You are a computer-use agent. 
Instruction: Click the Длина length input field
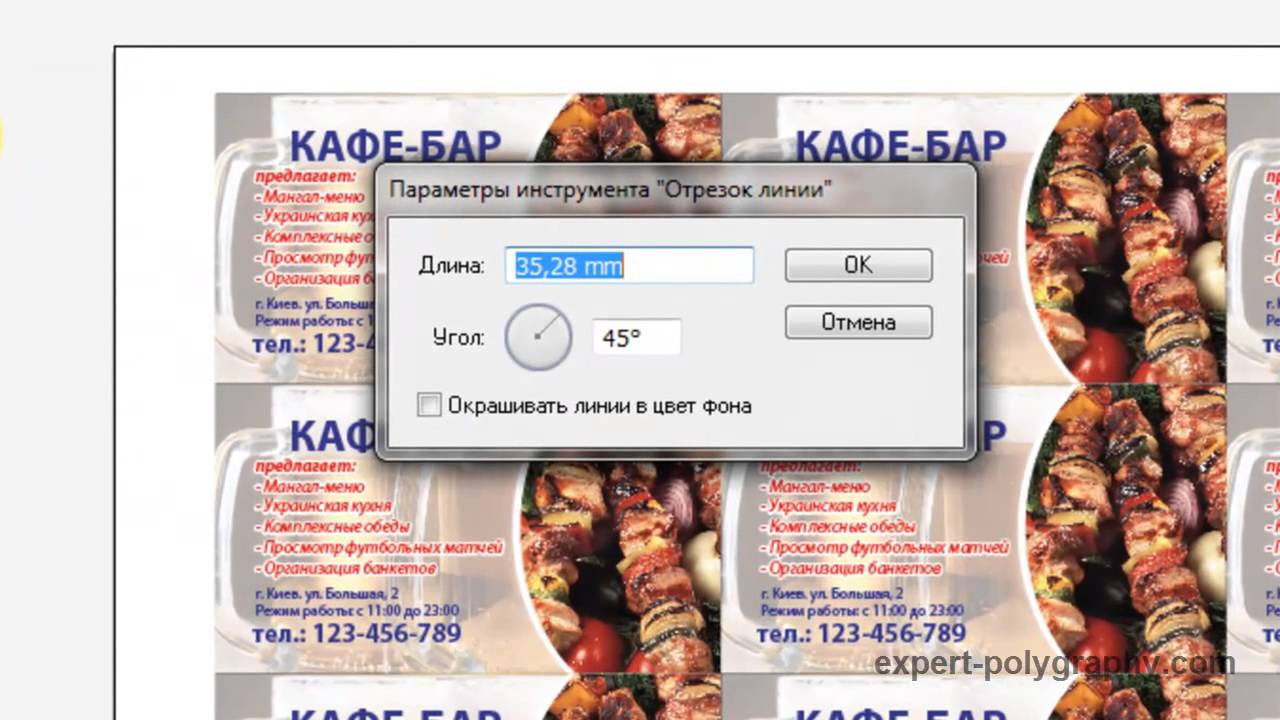629,265
